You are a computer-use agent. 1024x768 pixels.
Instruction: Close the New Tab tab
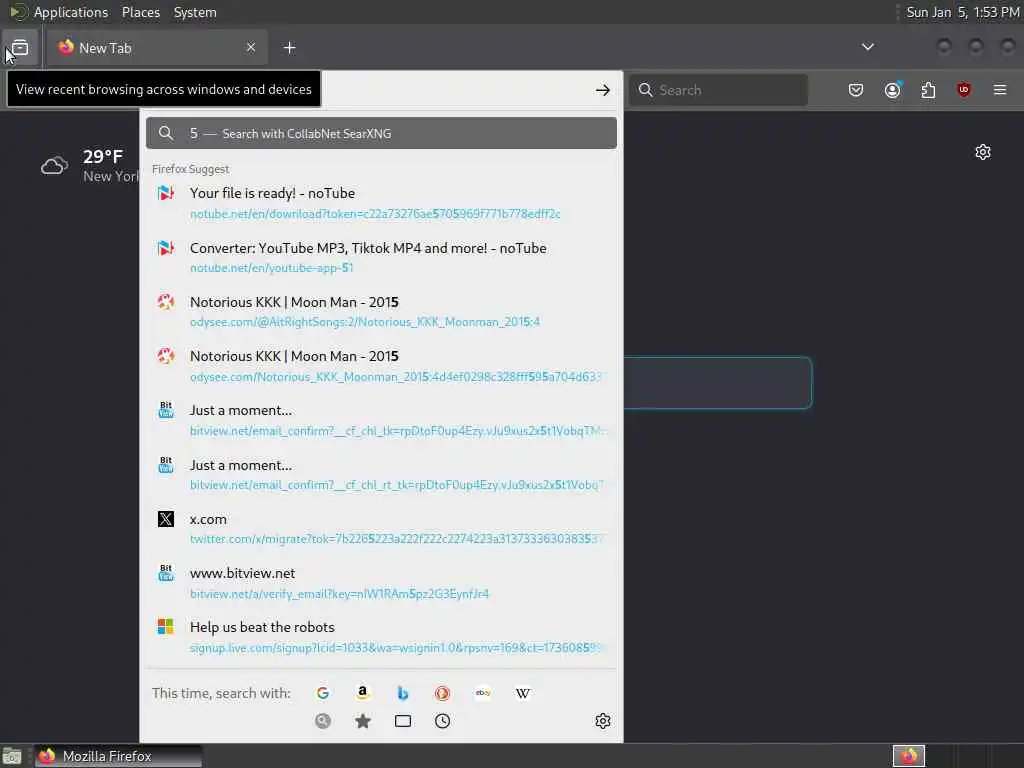[x=251, y=47]
